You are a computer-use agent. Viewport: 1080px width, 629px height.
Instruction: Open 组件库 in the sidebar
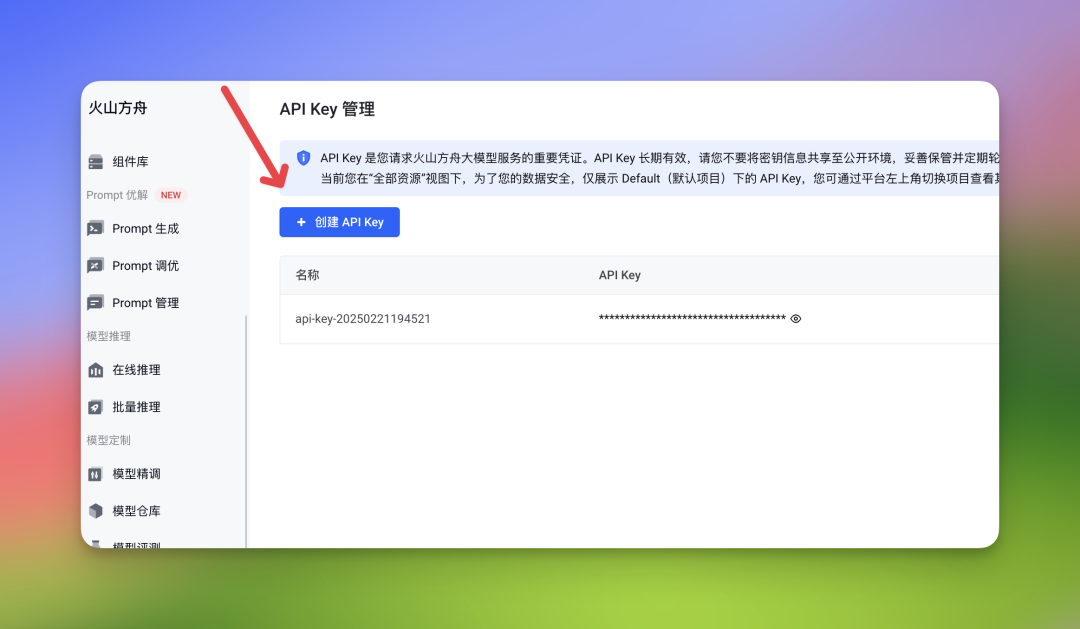pos(130,162)
